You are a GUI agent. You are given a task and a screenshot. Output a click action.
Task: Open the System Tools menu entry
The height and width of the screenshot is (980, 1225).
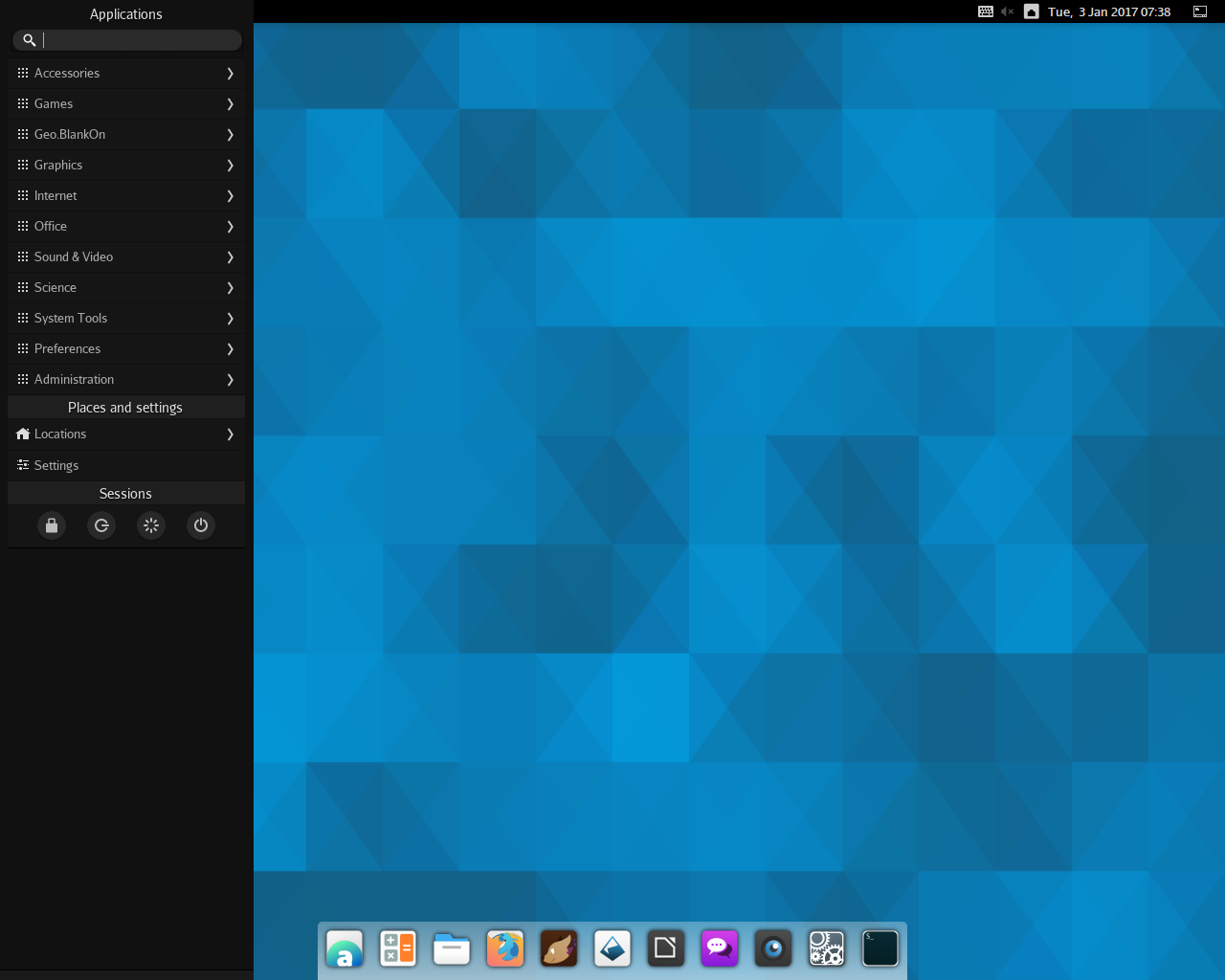tap(125, 318)
